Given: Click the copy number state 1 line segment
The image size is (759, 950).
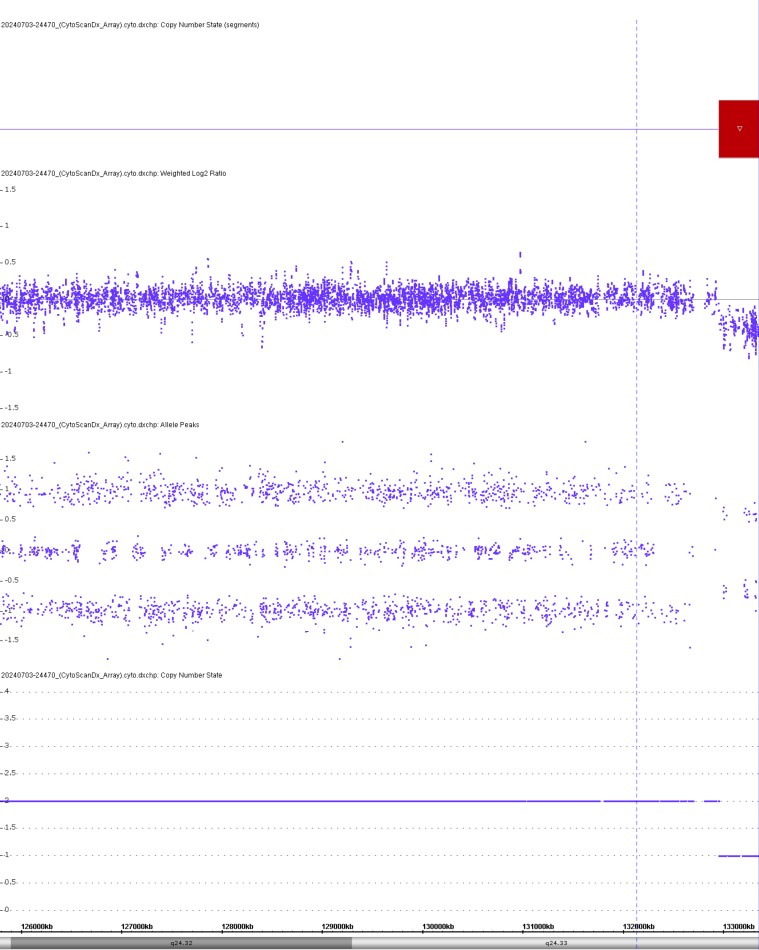Looking at the screenshot, I should coord(738,855).
